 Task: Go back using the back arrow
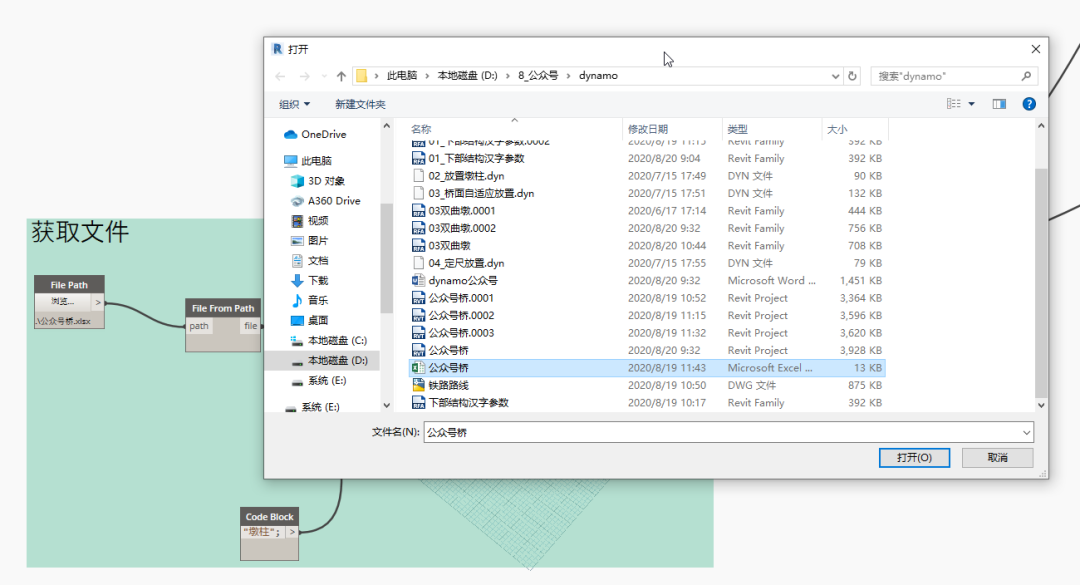tap(280, 76)
